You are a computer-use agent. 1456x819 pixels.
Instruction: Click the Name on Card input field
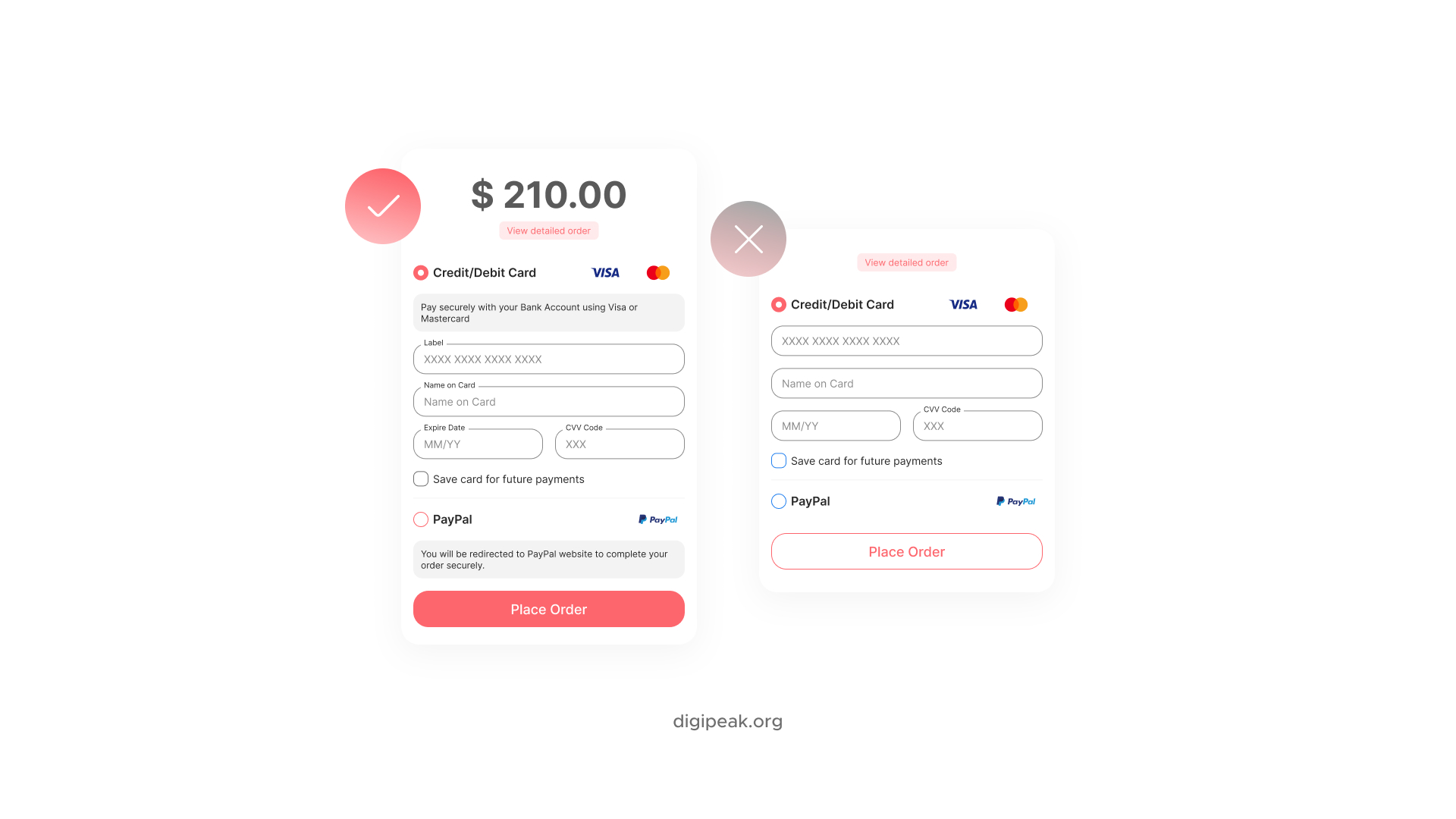pyautogui.click(x=548, y=401)
